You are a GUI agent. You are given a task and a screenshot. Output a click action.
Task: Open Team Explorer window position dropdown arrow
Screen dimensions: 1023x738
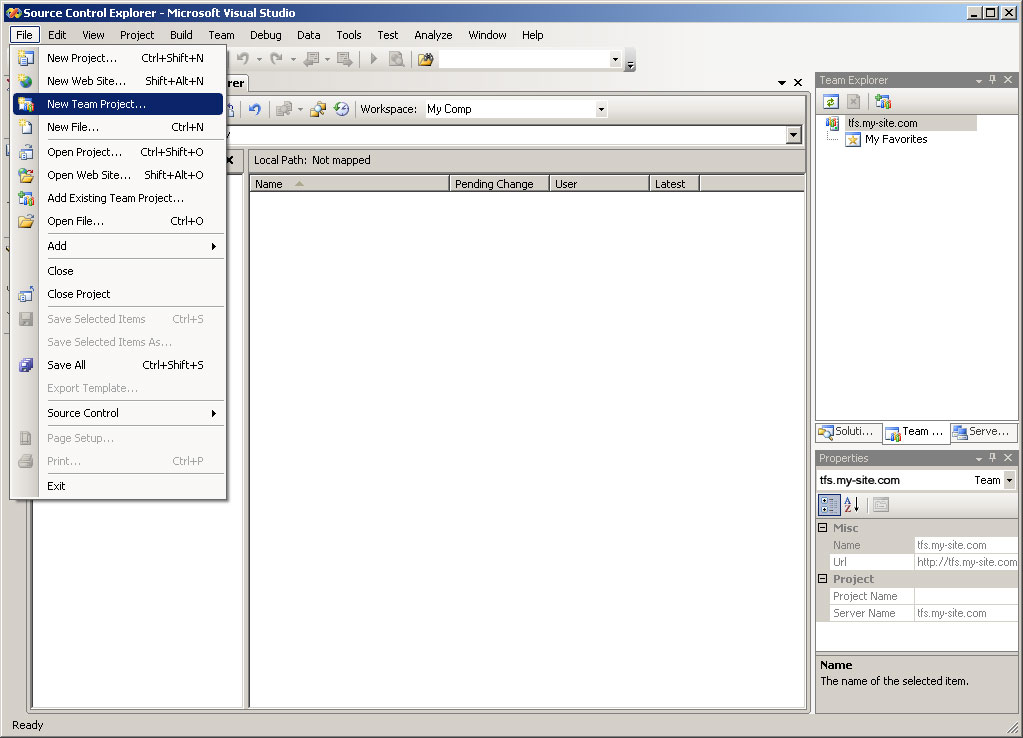point(979,80)
